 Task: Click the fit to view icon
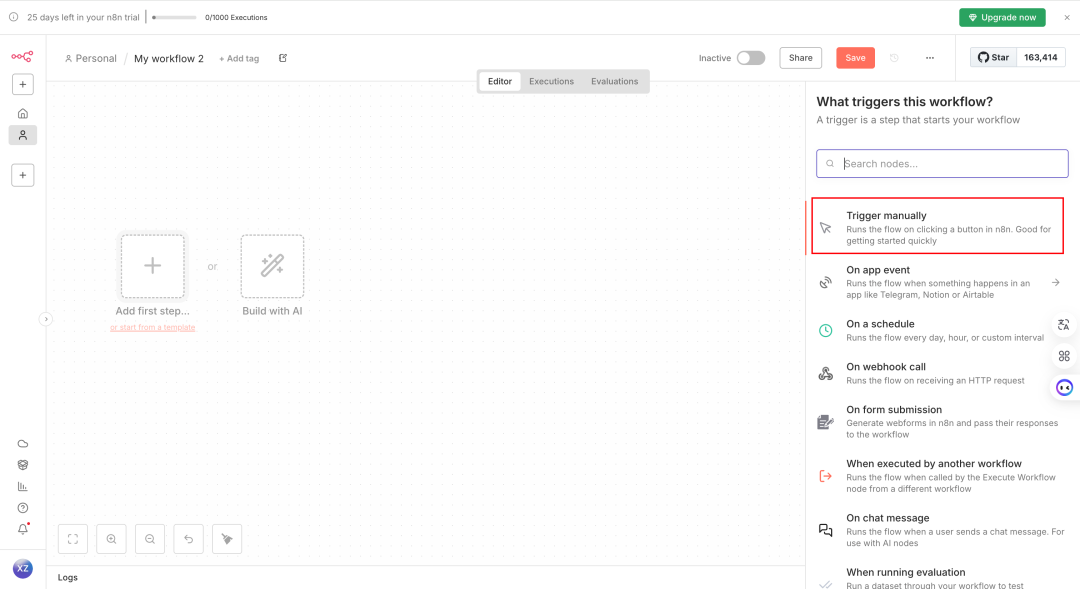tap(73, 539)
